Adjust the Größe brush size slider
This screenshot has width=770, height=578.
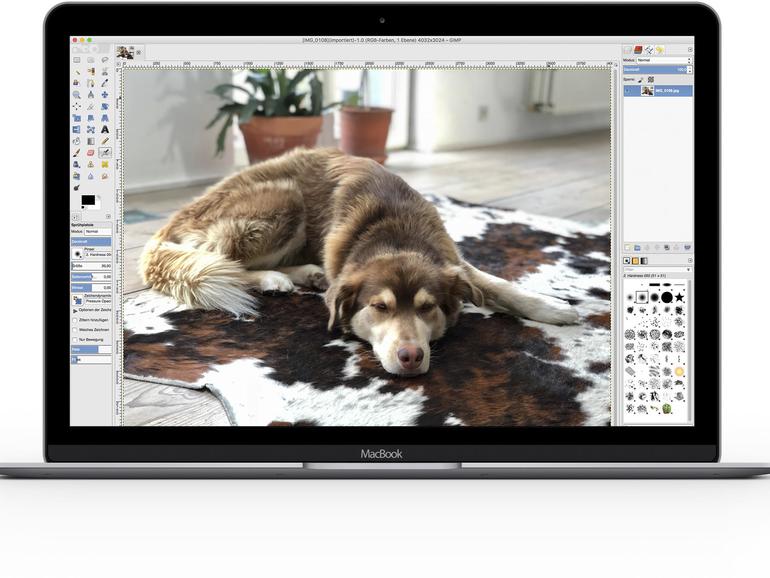91,266
